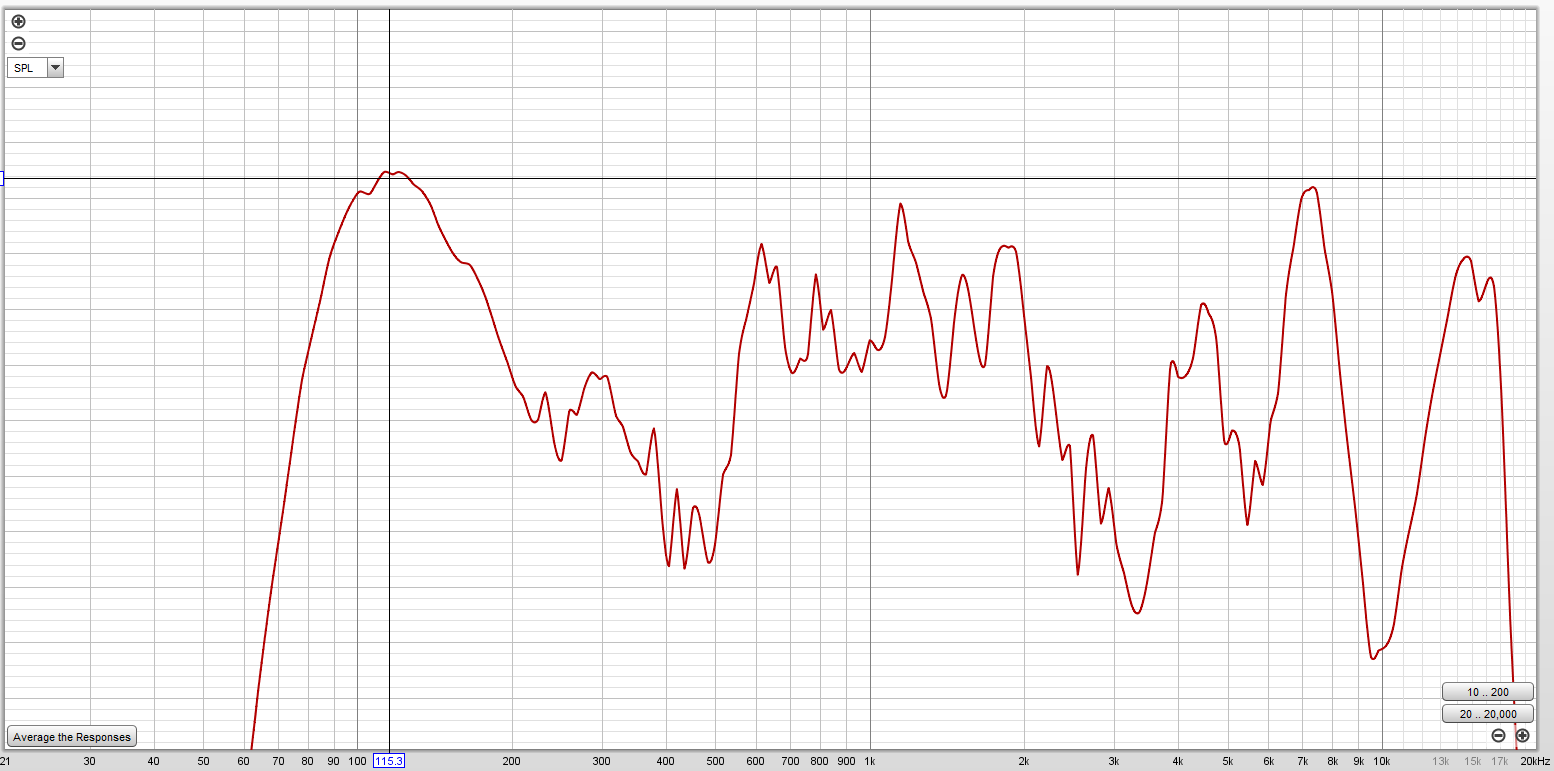This screenshot has height=771, width=1554.
Task: Click the 10k frequency axis label
Action: (1382, 762)
